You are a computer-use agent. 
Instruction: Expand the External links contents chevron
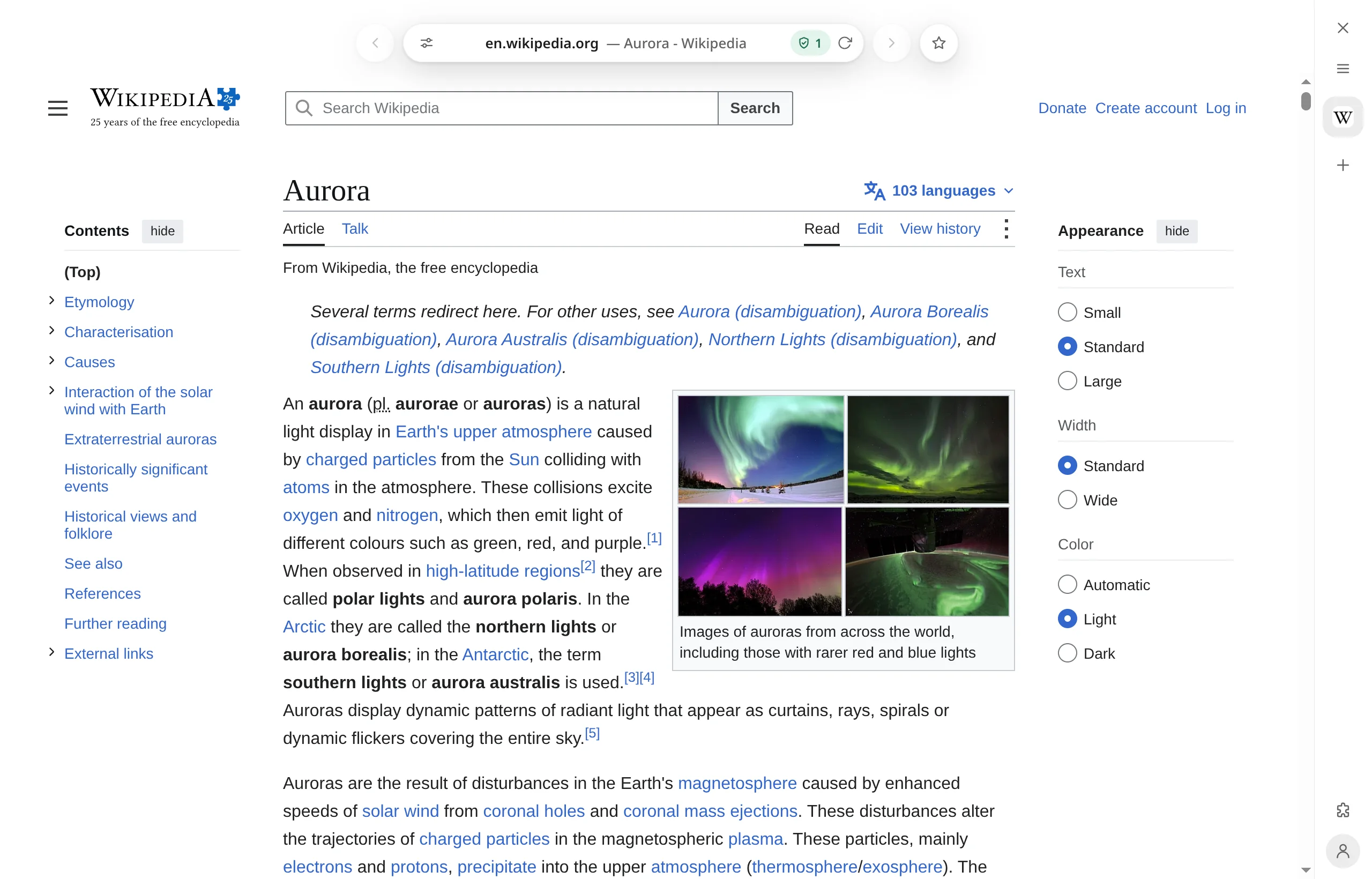pos(51,652)
